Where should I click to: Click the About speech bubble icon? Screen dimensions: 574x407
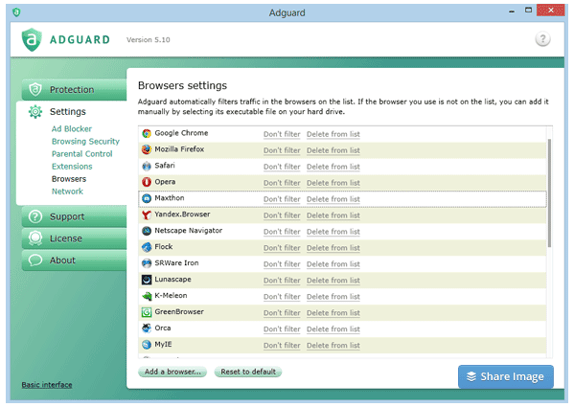[x=35, y=260]
